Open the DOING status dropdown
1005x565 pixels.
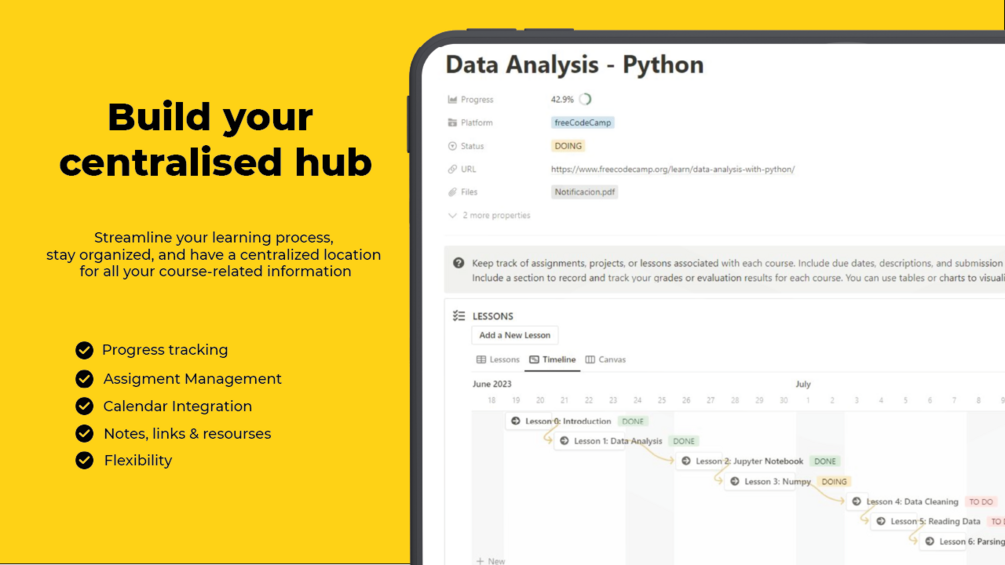(567, 146)
